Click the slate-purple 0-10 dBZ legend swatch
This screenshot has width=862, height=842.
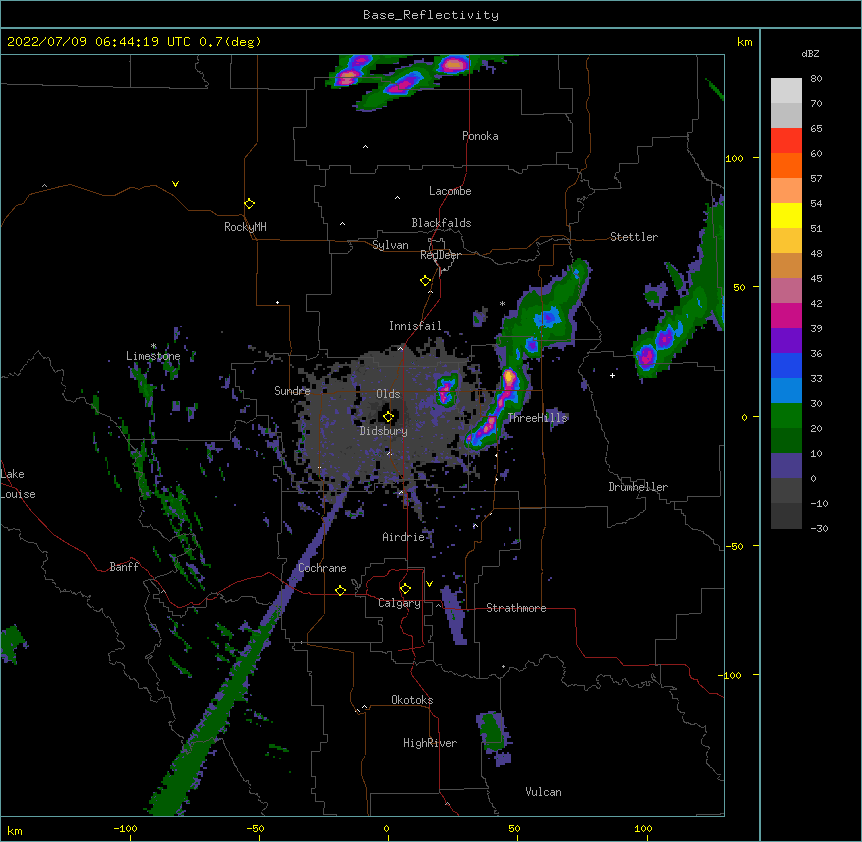[786, 466]
